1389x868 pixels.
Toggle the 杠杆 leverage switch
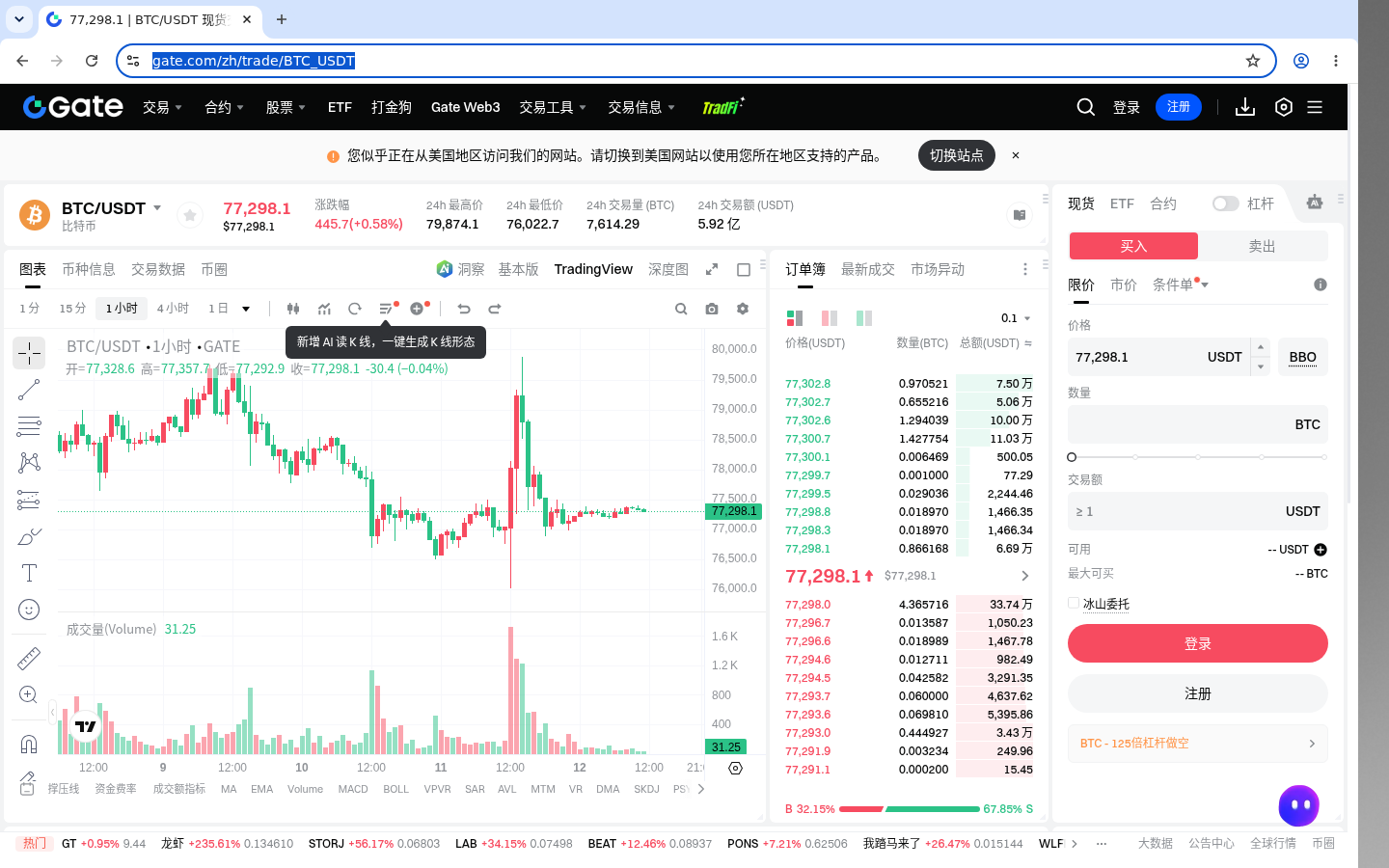(x=1225, y=203)
